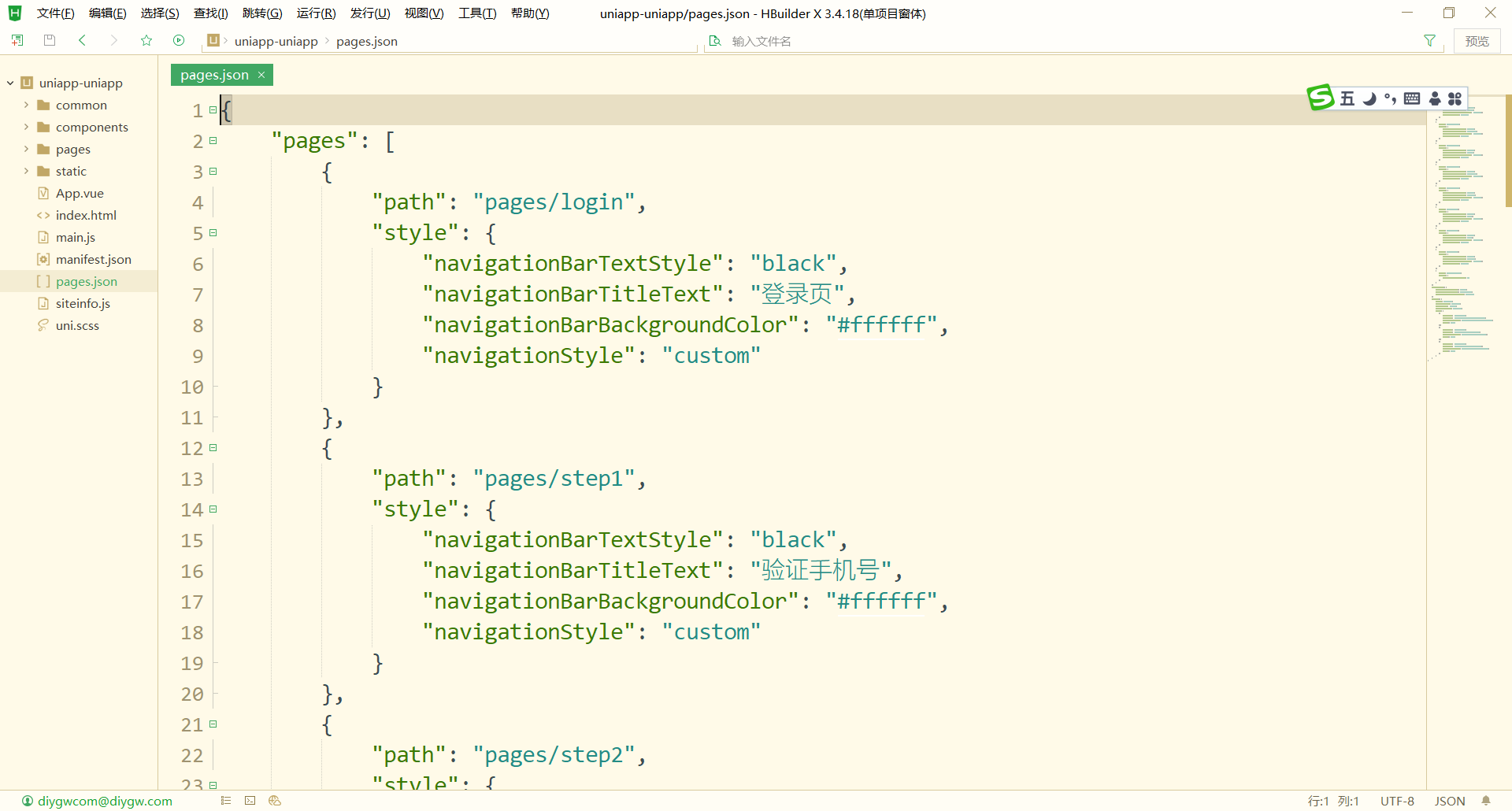The width and height of the screenshot is (1512, 811).
Task: Open index.html in the project tree
Action: coord(86,215)
